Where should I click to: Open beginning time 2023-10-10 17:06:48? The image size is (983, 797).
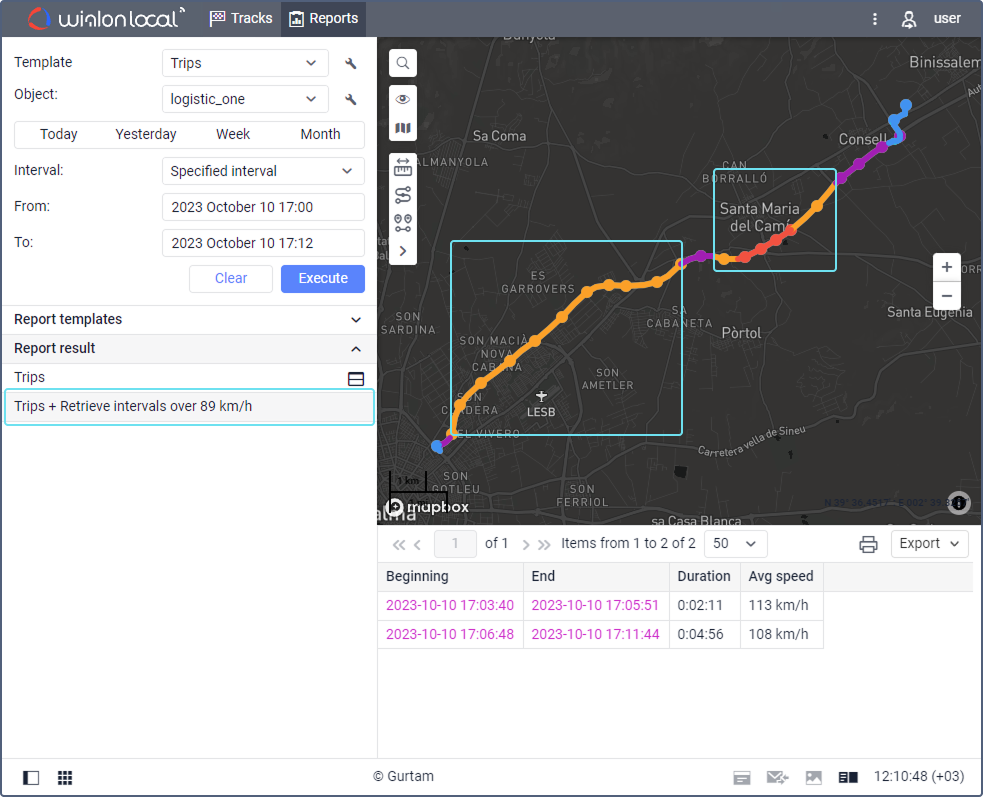450,634
